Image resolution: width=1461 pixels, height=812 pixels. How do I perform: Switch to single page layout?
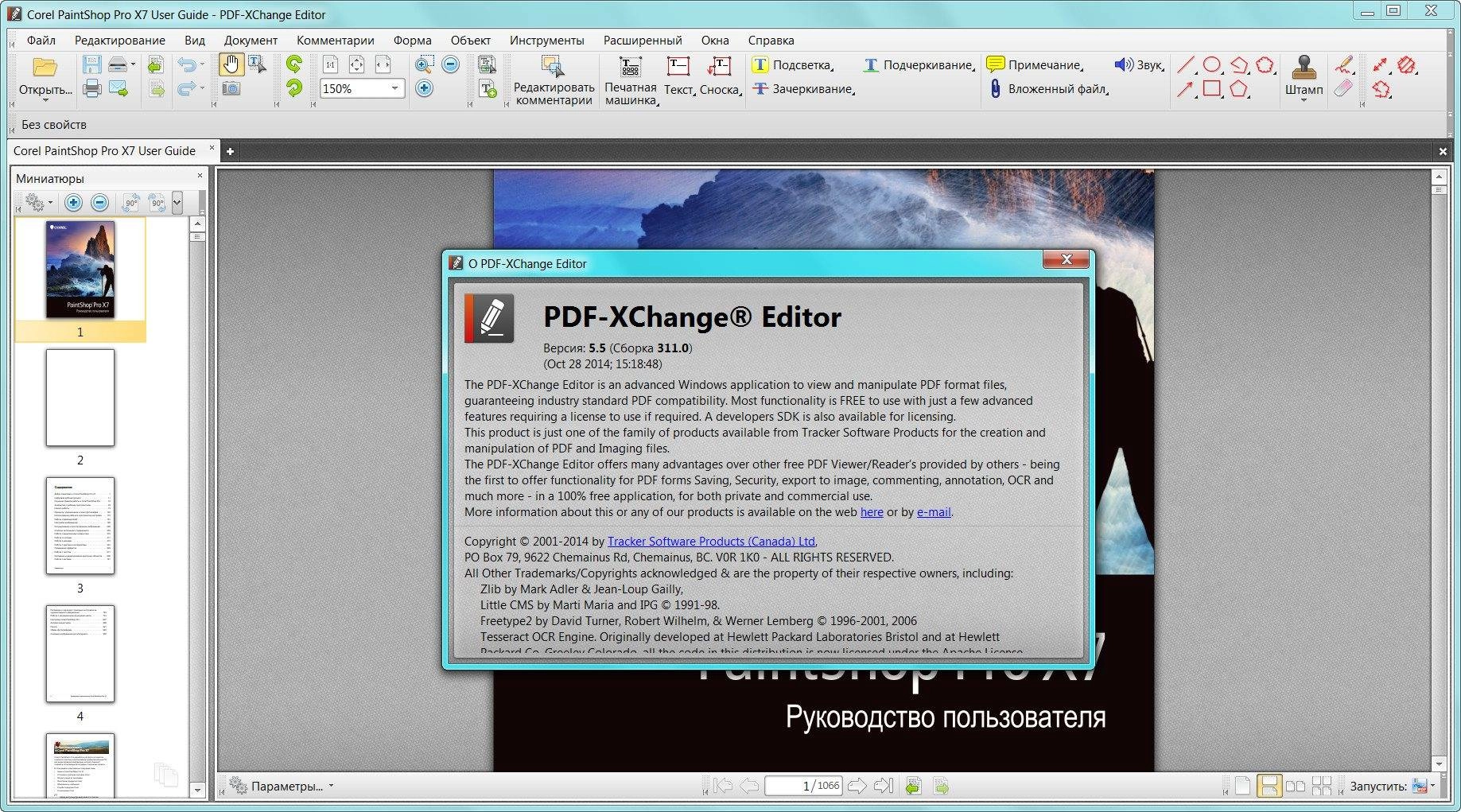tap(1243, 786)
